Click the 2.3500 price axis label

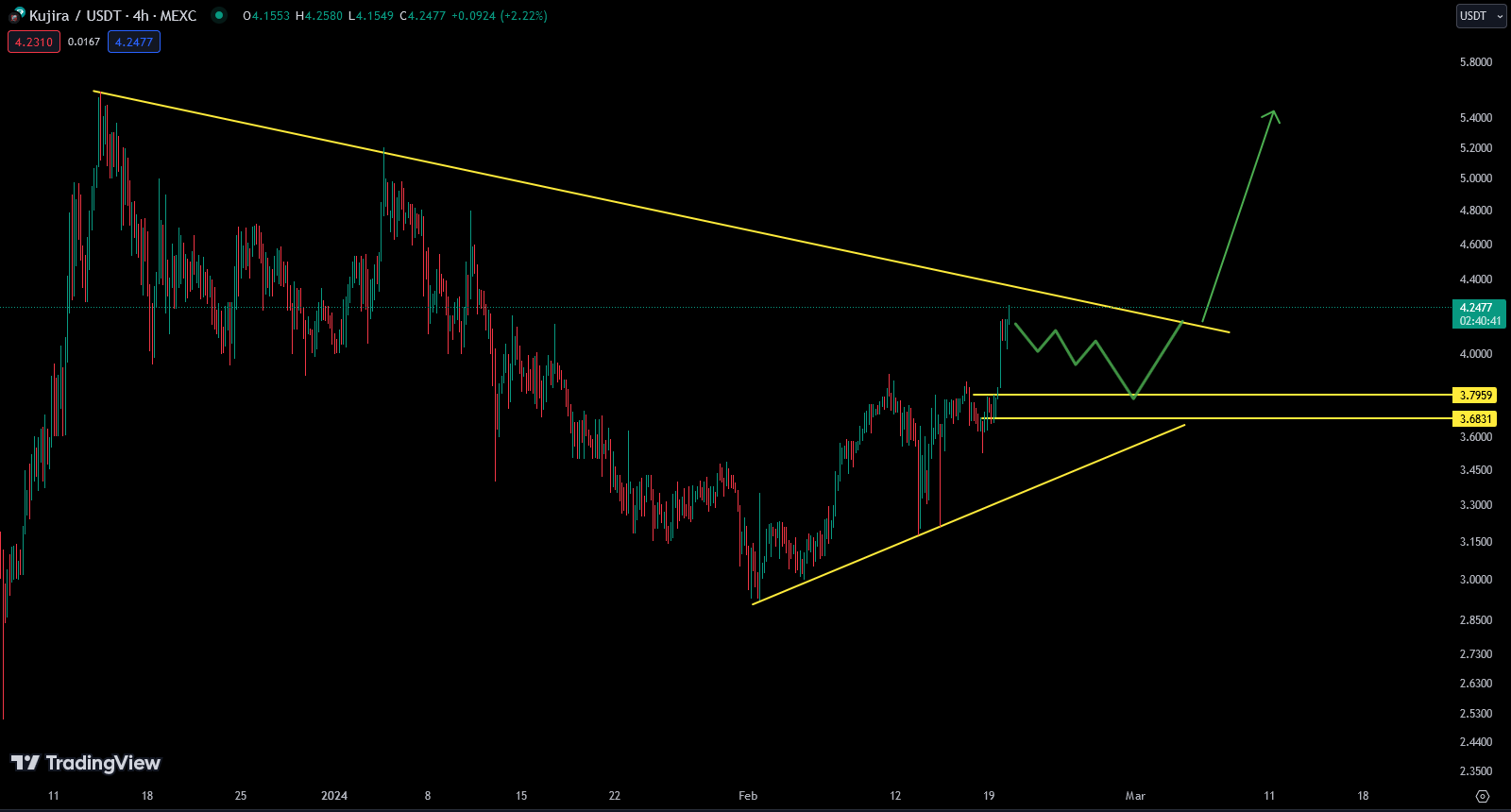point(1476,771)
